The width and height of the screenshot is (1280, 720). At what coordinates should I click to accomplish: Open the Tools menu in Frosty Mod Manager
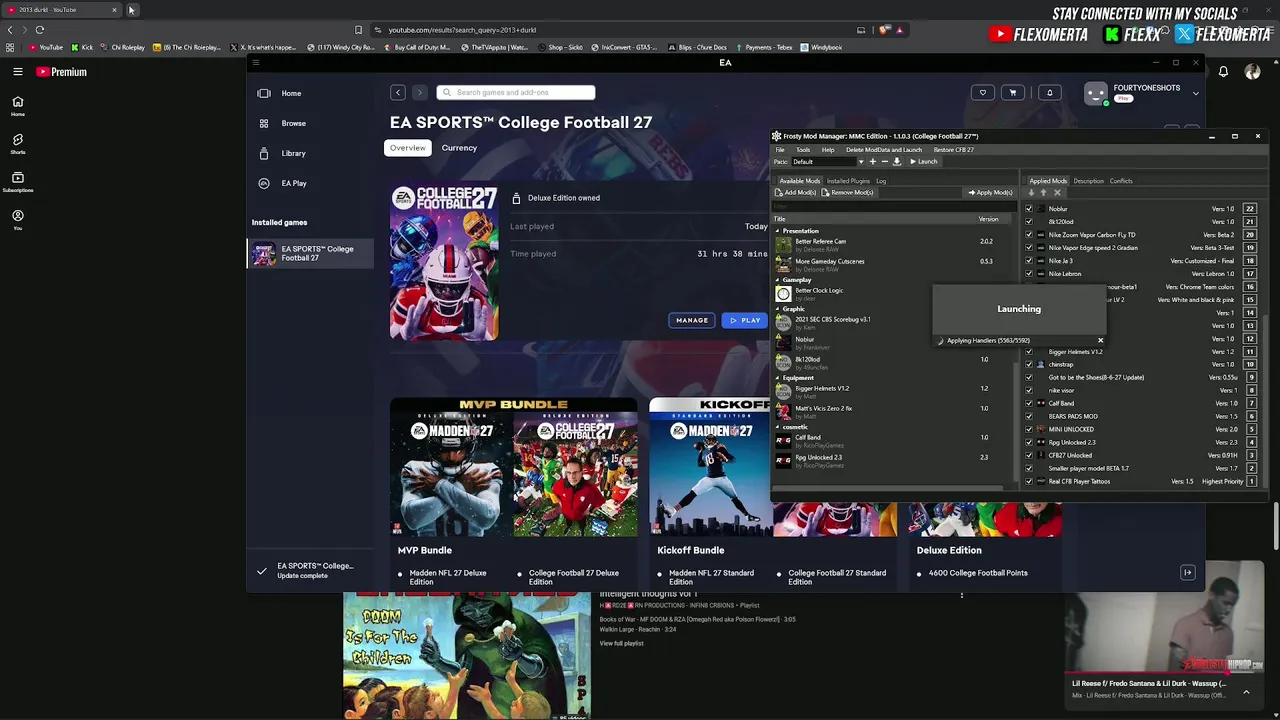click(x=803, y=150)
